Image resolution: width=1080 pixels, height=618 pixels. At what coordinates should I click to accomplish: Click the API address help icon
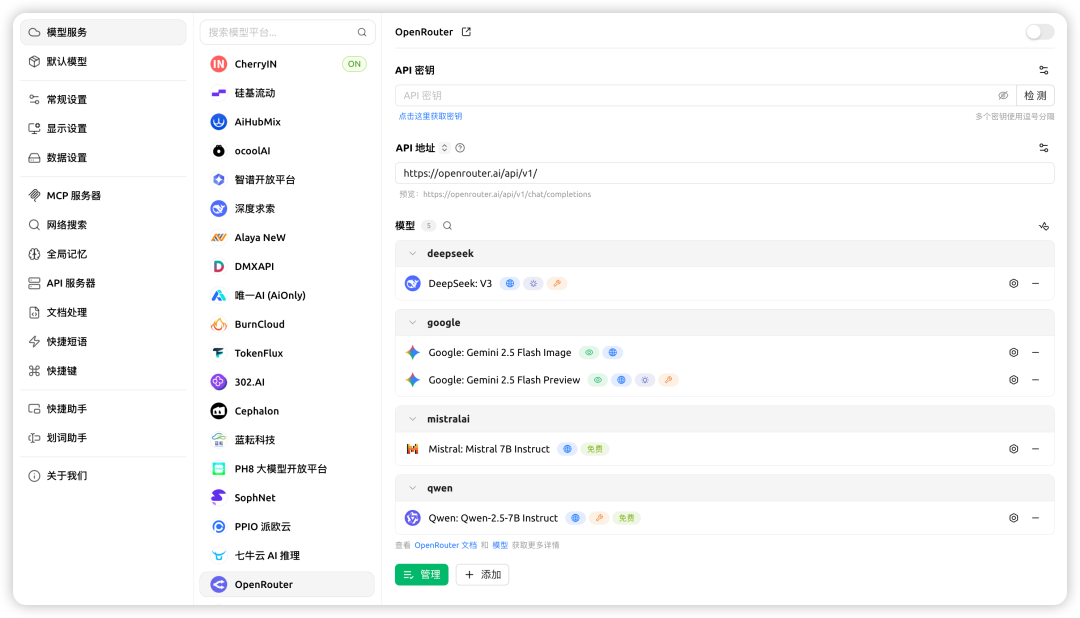460,148
